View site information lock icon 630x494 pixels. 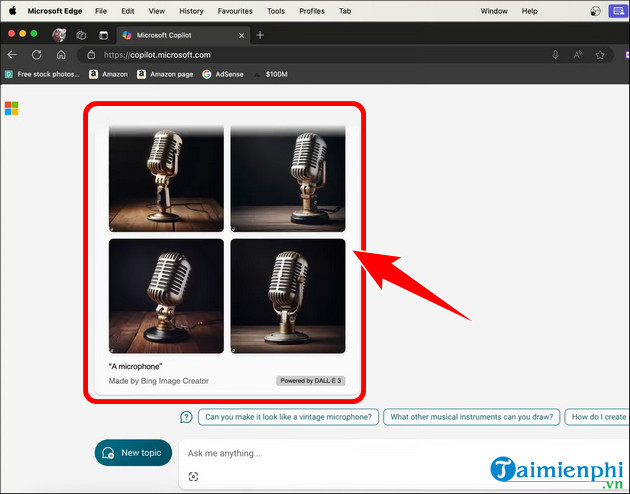(x=91, y=55)
